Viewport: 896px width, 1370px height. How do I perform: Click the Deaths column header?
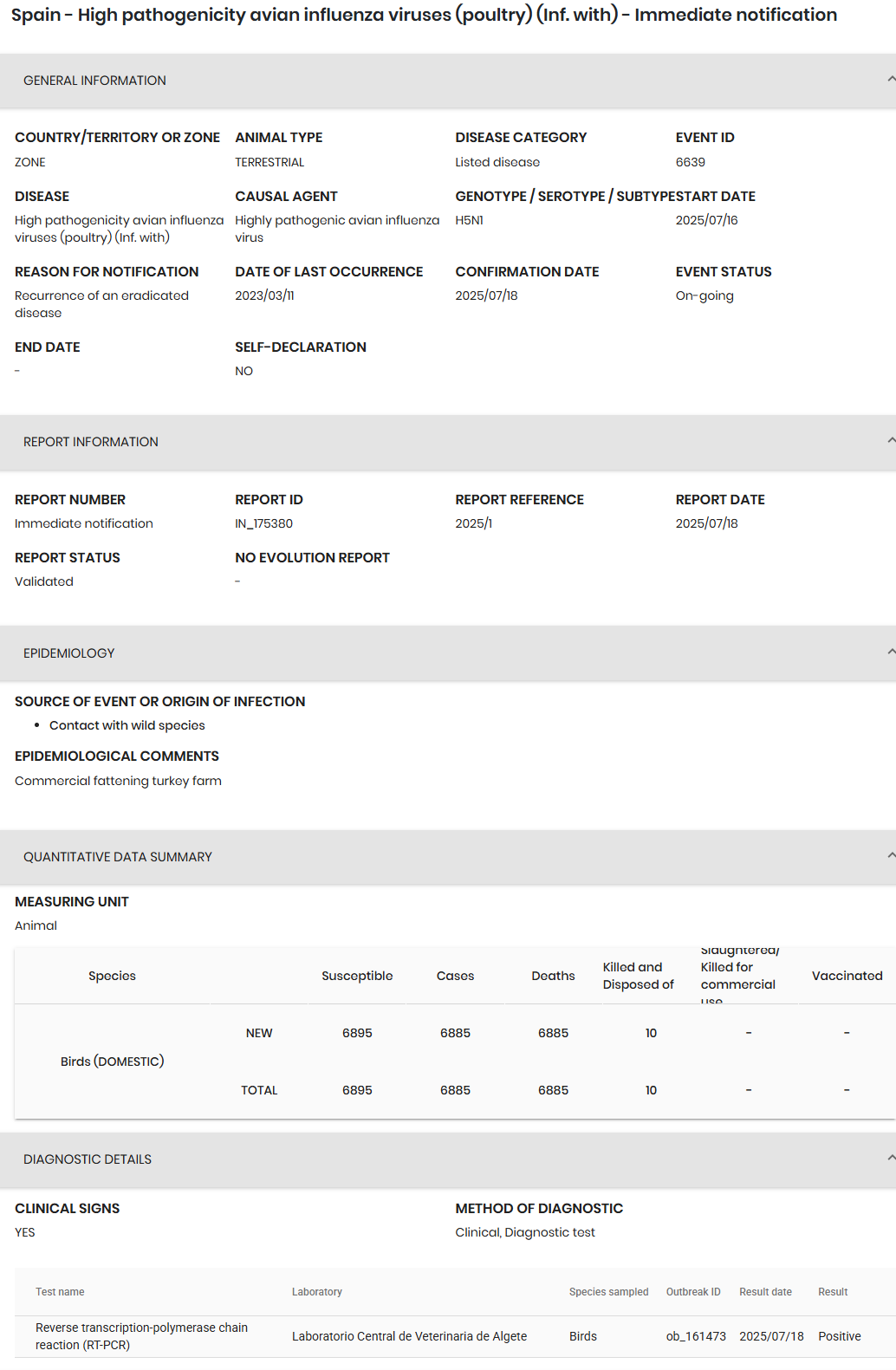pos(553,976)
